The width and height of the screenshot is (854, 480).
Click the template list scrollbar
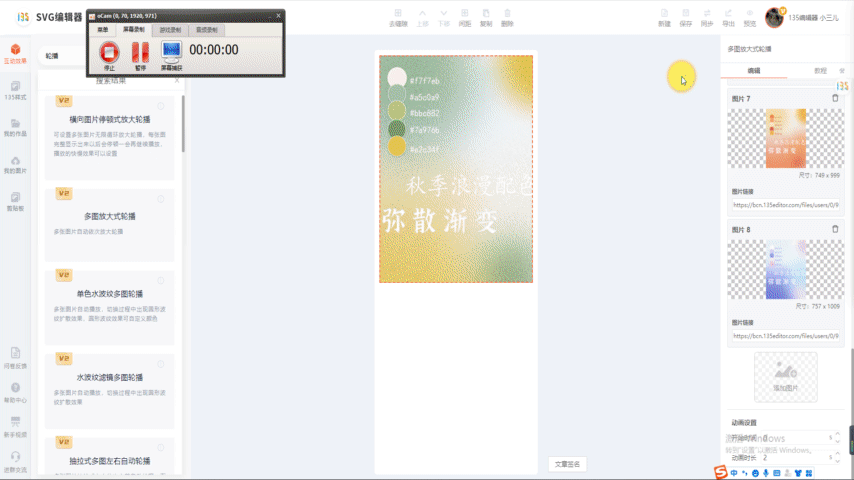[183, 124]
